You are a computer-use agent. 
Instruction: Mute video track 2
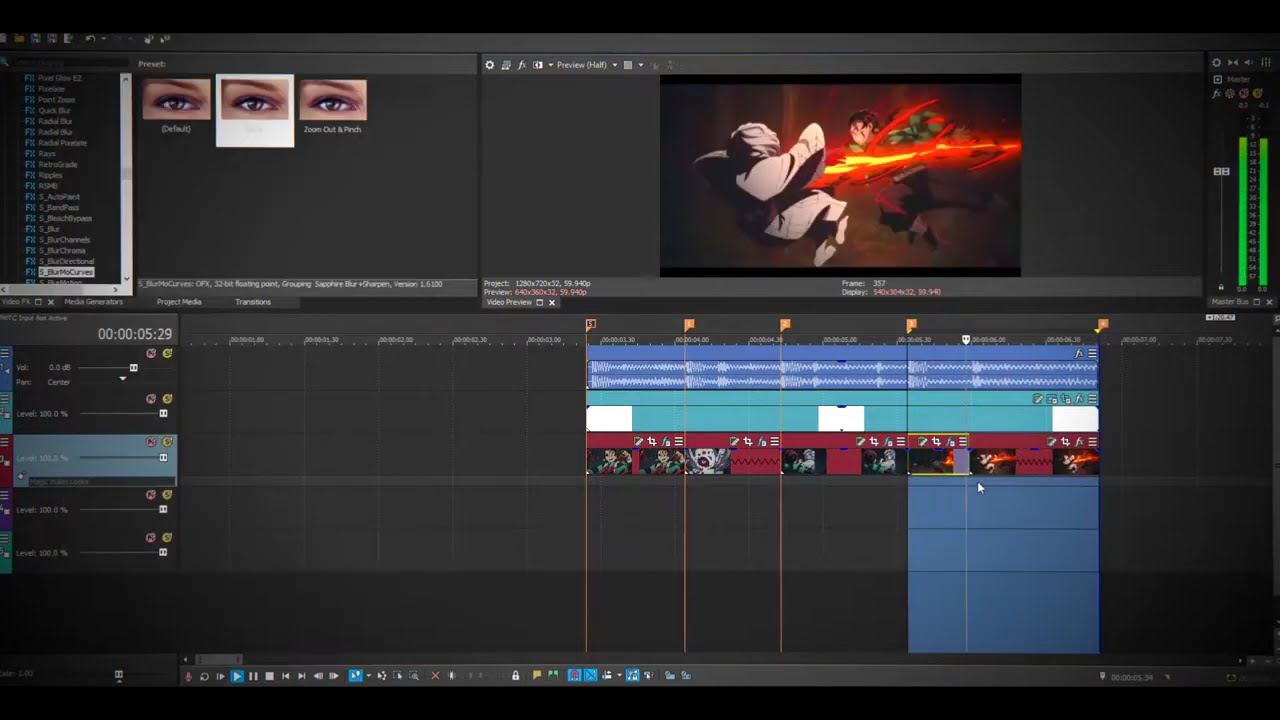151,399
